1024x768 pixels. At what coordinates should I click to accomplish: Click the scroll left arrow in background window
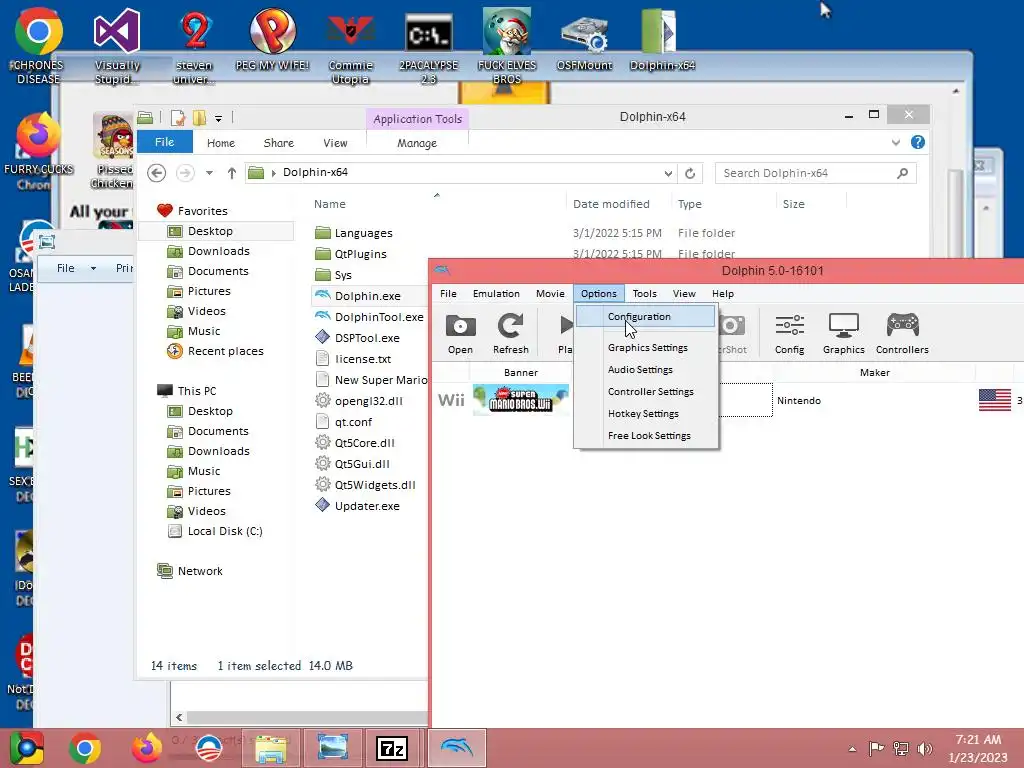pyautogui.click(x=179, y=718)
